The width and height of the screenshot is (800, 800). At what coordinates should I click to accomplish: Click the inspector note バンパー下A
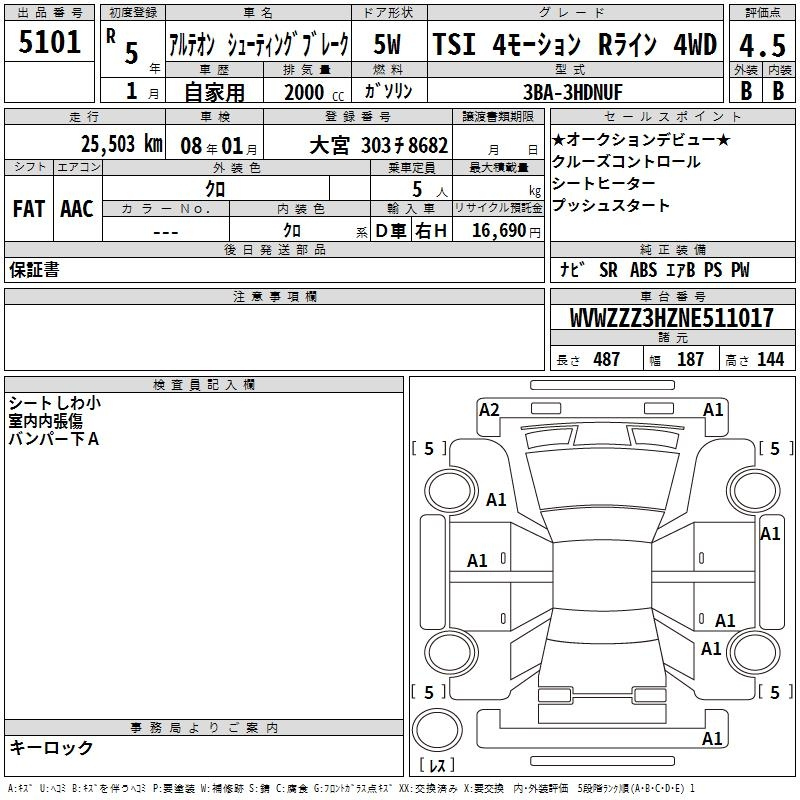[x=53, y=438]
